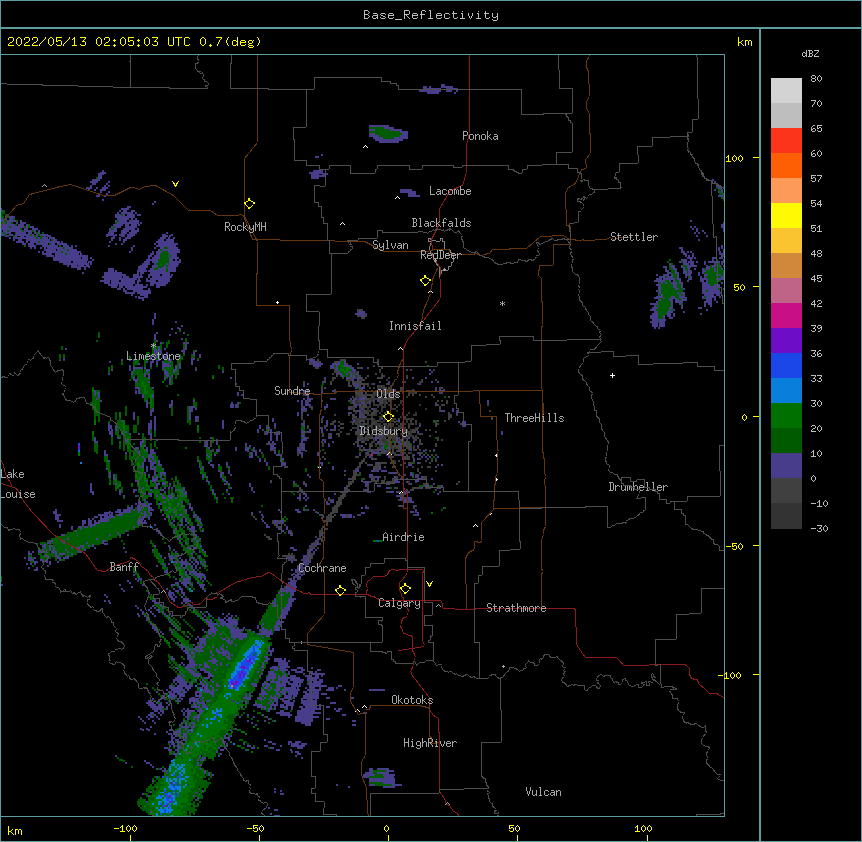Select the light blue 30-33 dBZ swatch
Screen dimensions: 862x842
pos(786,391)
